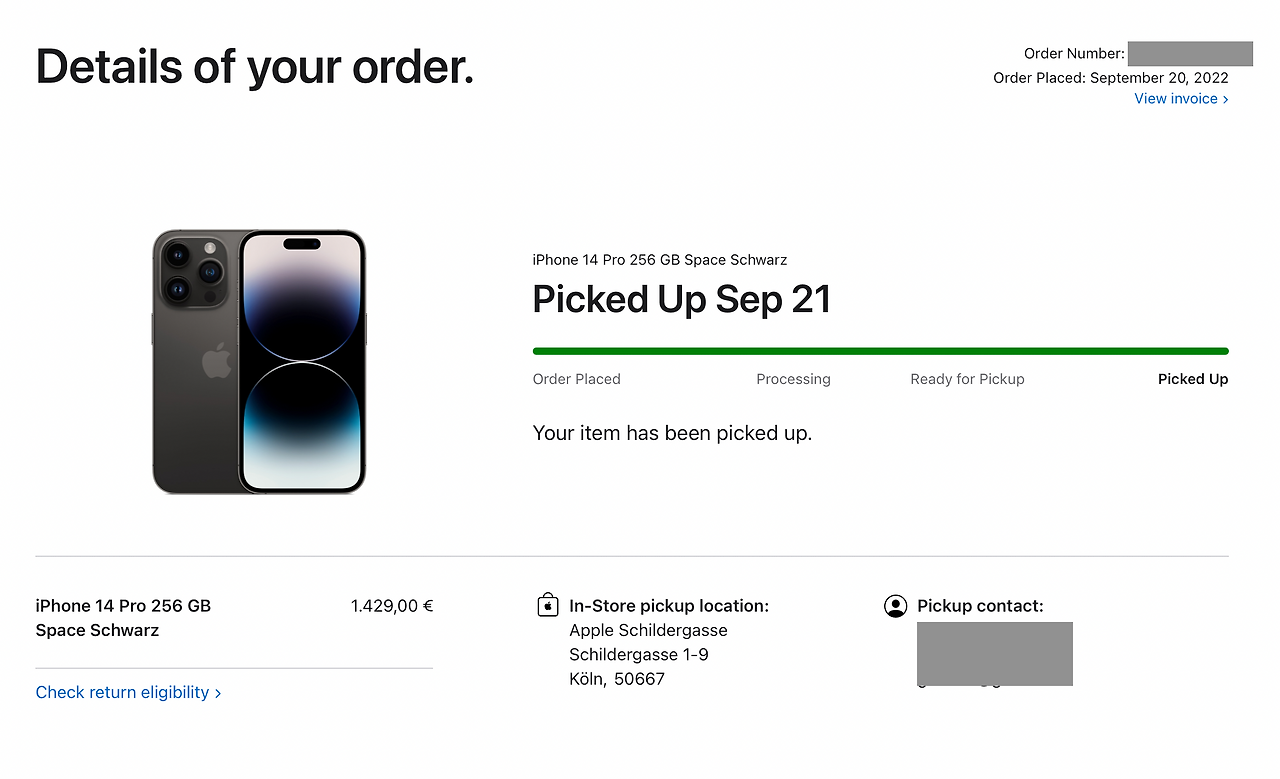This screenshot has height=779, width=1280.
Task: Click Your item has been picked up text
Action: pos(672,433)
